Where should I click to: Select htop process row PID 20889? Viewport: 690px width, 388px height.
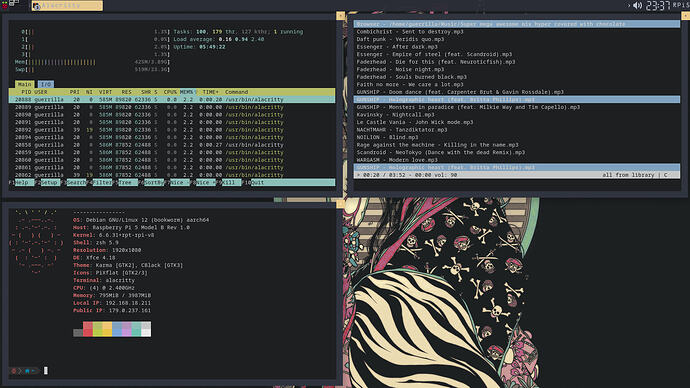point(172,107)
